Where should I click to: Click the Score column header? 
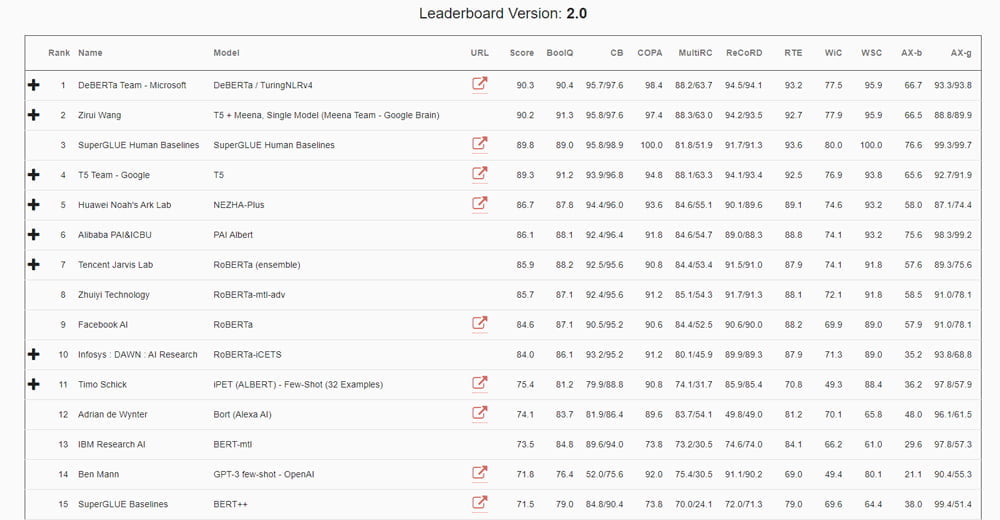tap(521, 53)
